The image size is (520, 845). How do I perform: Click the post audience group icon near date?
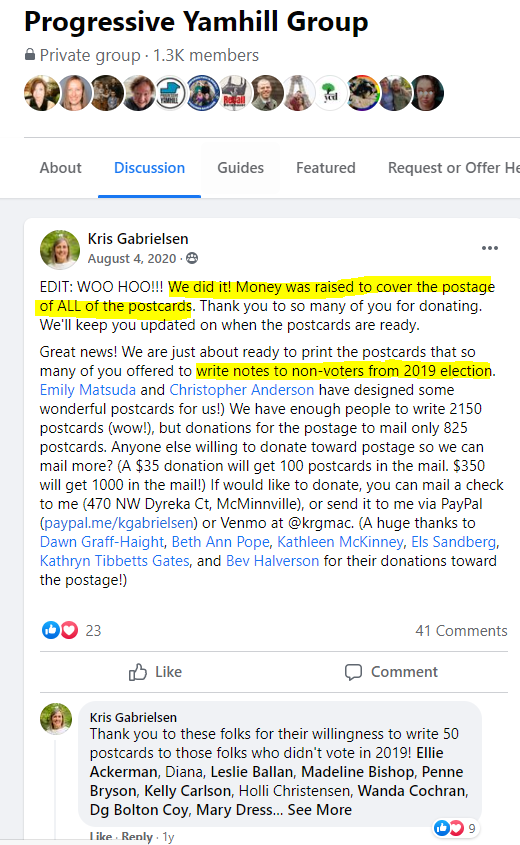pos(192,259)
